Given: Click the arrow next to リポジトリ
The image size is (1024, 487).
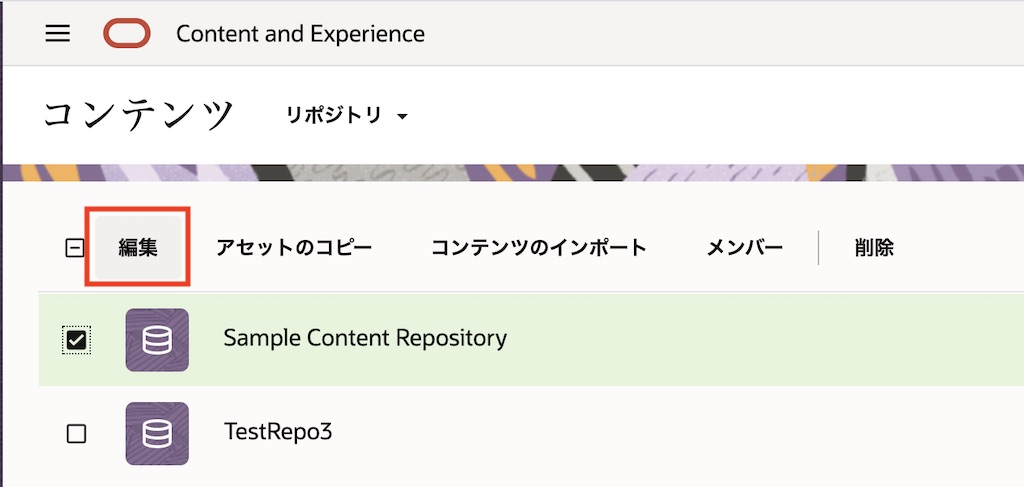Looking at the screenshot, I should [402, 117].
